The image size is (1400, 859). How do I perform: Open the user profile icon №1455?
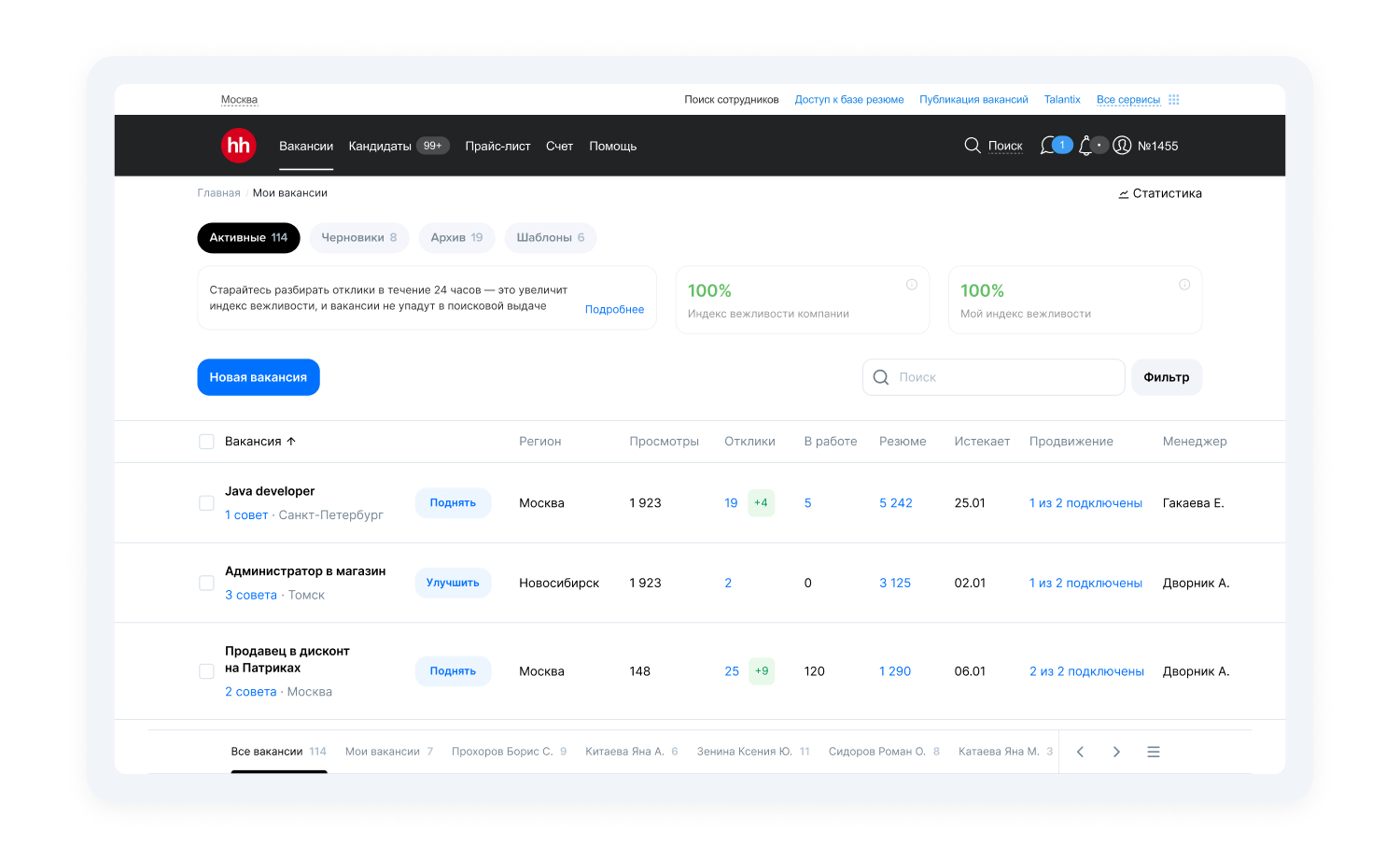1122,146
